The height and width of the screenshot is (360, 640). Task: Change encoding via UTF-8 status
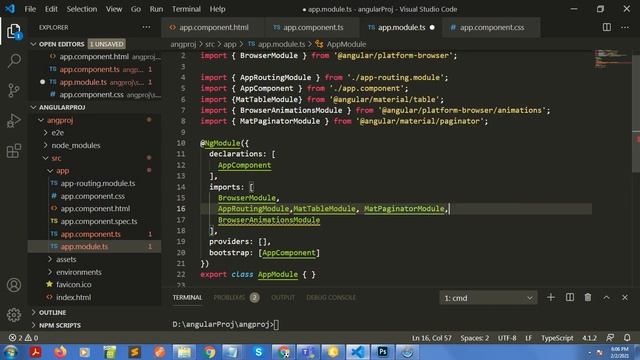[507, 338]
